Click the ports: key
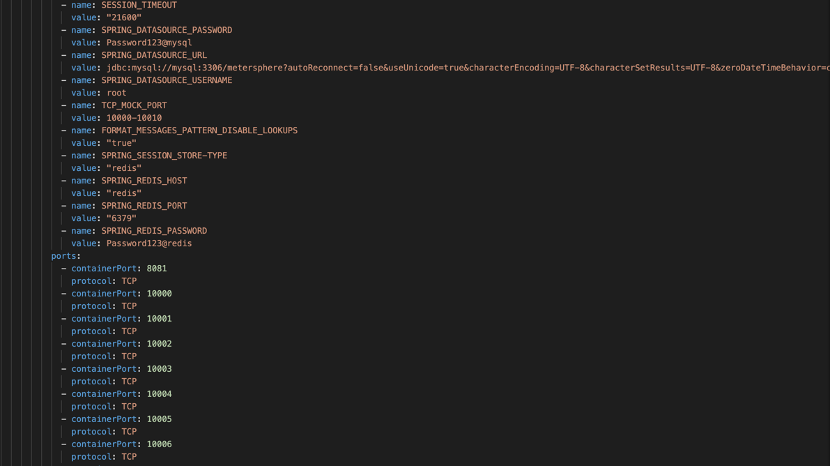Viewport: 830px width, 466px height. 66,256
